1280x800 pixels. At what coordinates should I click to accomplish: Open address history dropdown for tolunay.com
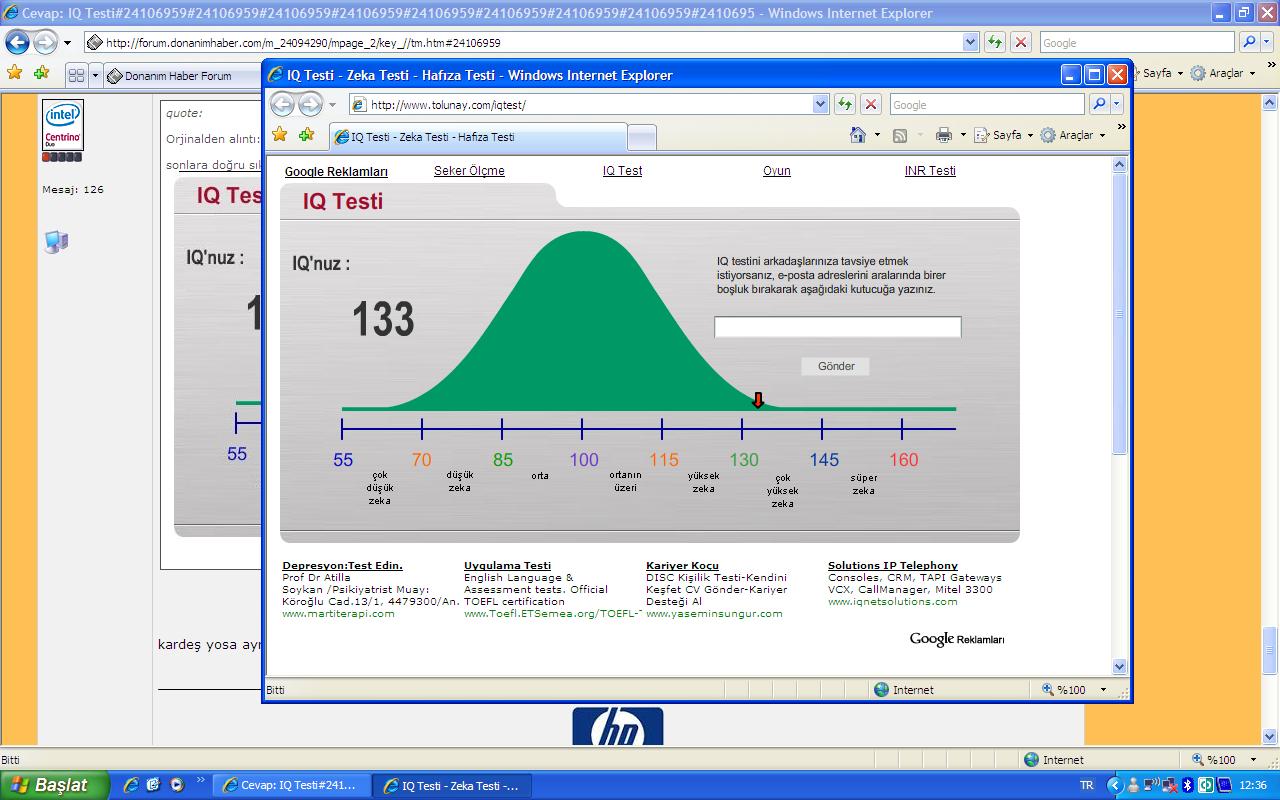(x=821, y=104)
